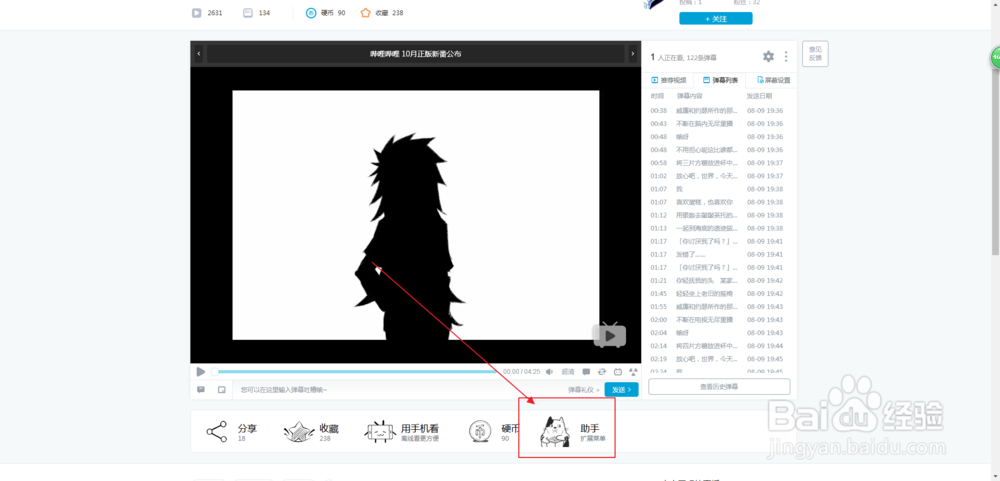The height and width of the screenshot is (481, 1000).
Task: Select danmaku row at 01:12
Action: (x=719, y=215)
